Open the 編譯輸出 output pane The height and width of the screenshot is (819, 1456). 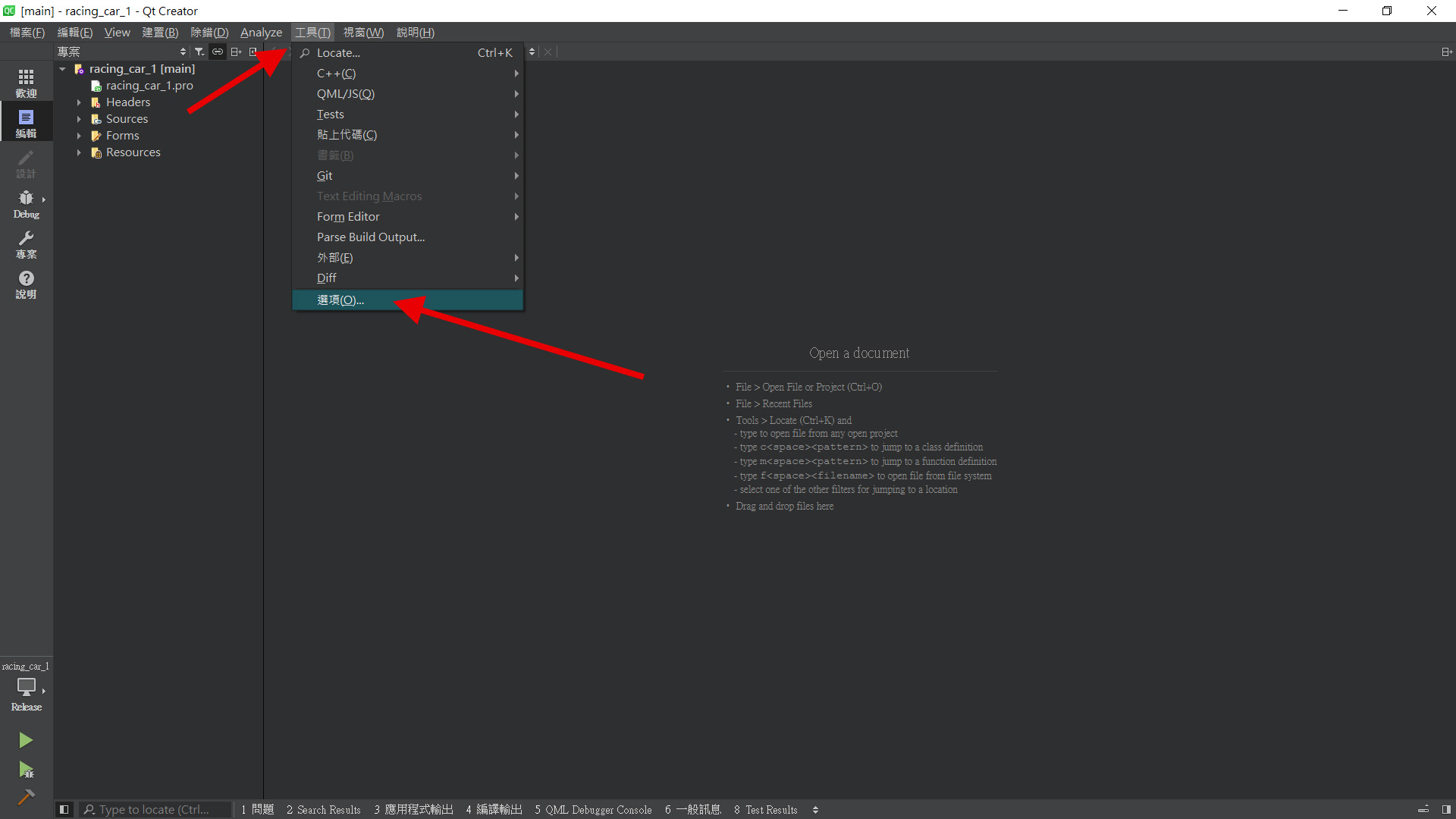coord(494,809)
